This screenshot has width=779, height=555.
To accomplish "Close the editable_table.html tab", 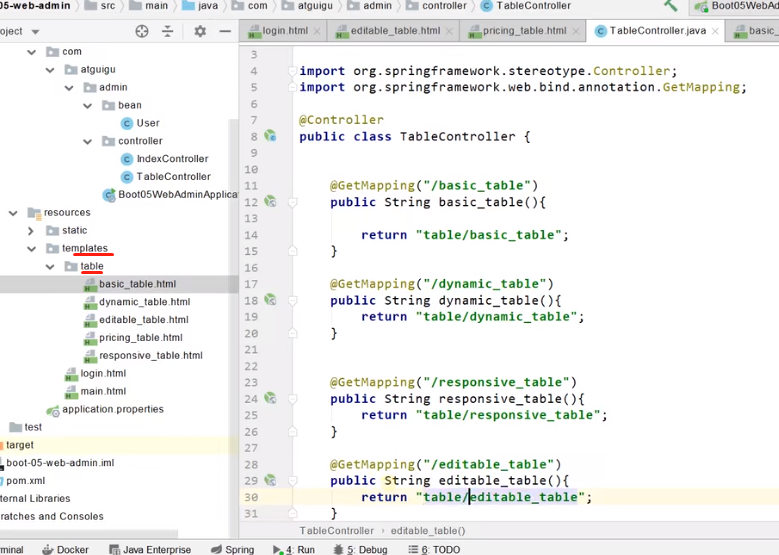I will pos(449,31).
